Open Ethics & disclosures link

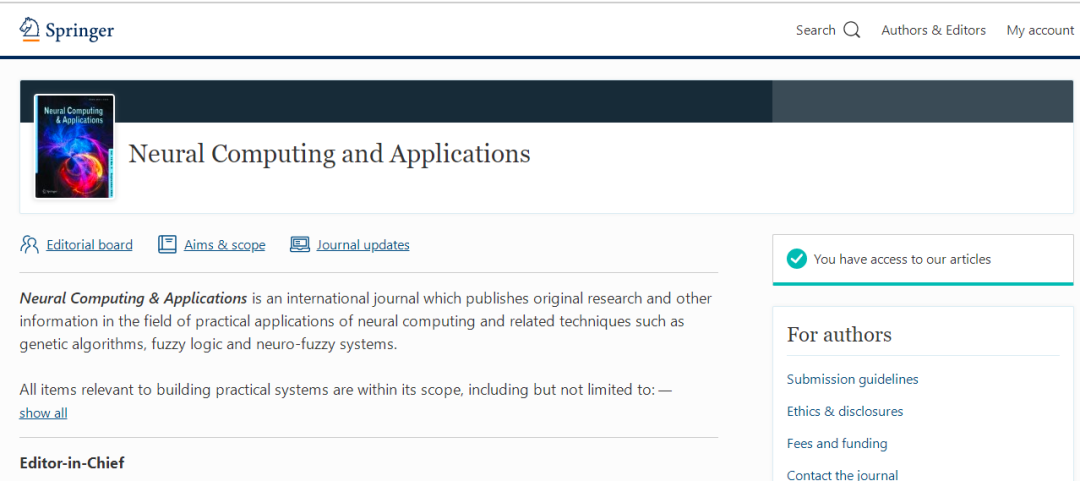[x=844, y=411]
